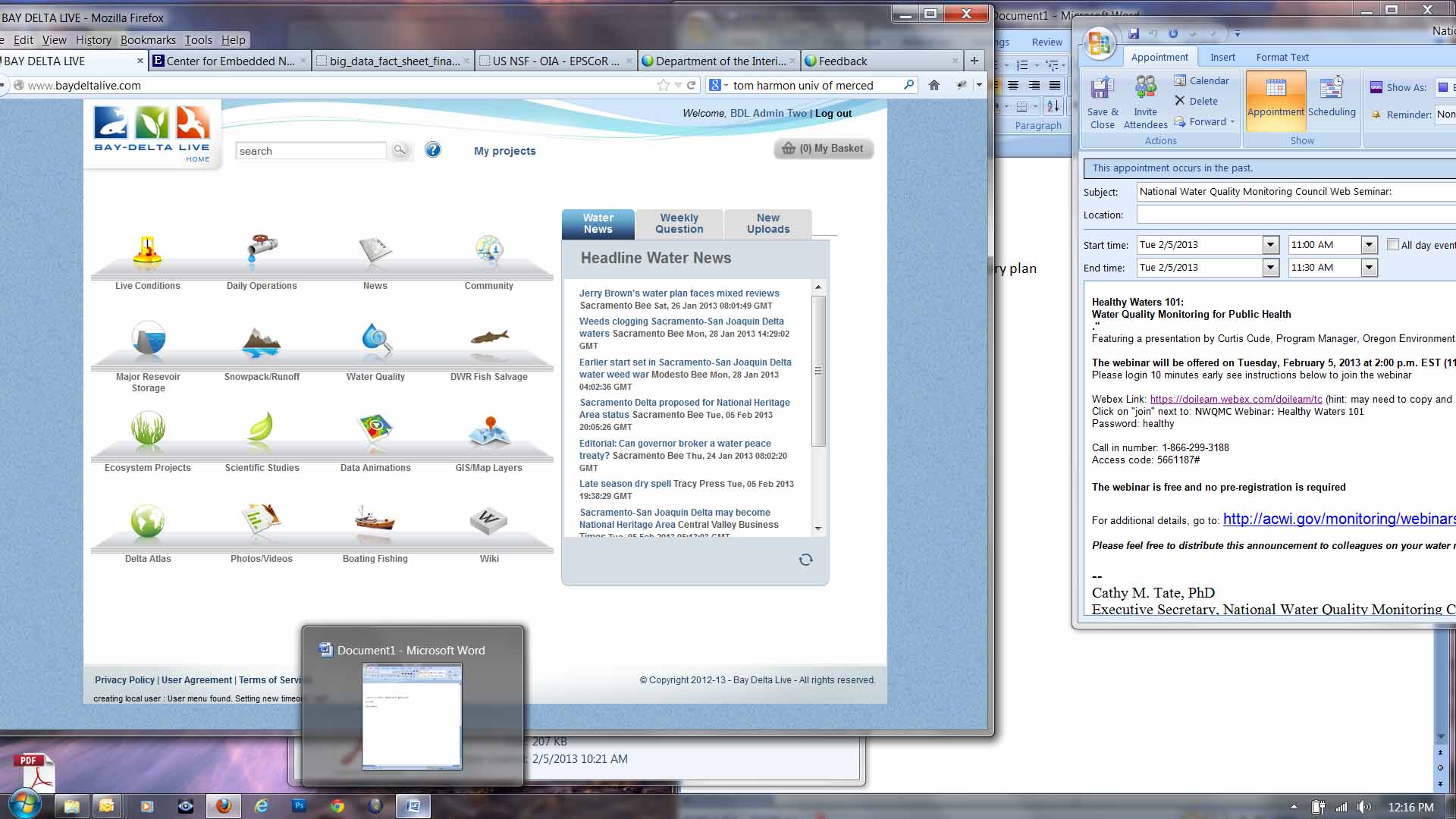Open the Live Conditions buoy icon
The image size is (1456, 819).
coord(147,253)
